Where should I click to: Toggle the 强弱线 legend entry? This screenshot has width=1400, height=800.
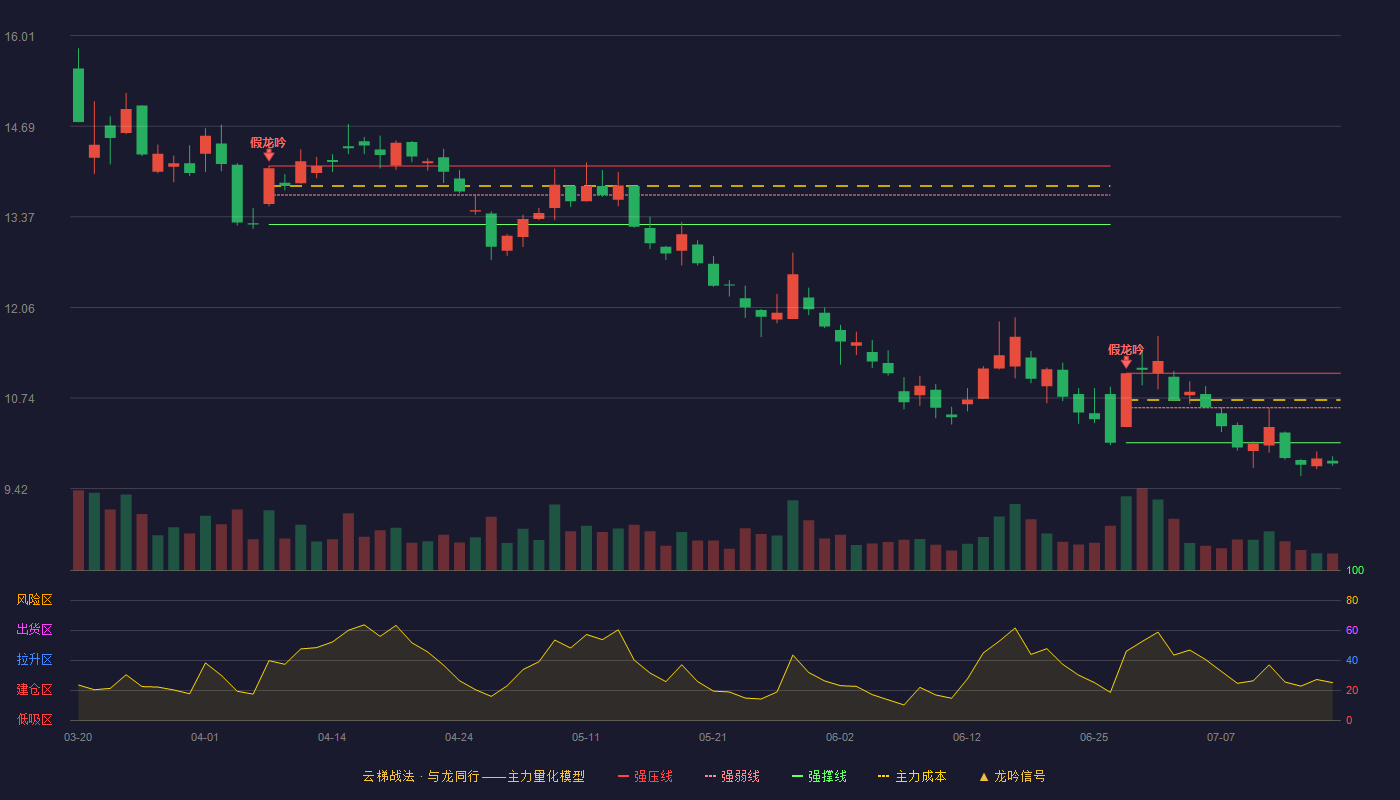coord(732,776)
